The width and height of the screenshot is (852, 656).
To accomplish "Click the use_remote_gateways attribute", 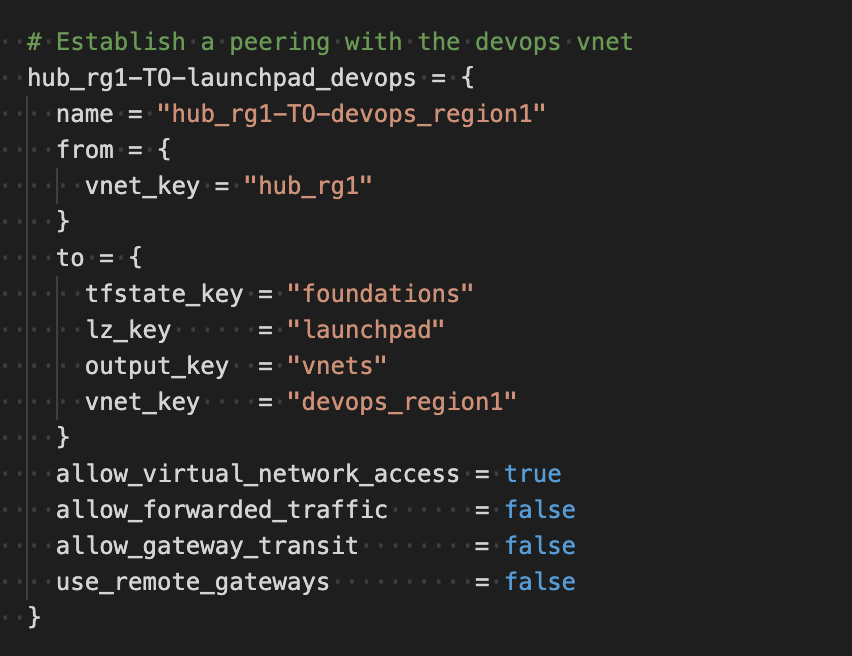I will click(193, 582).
